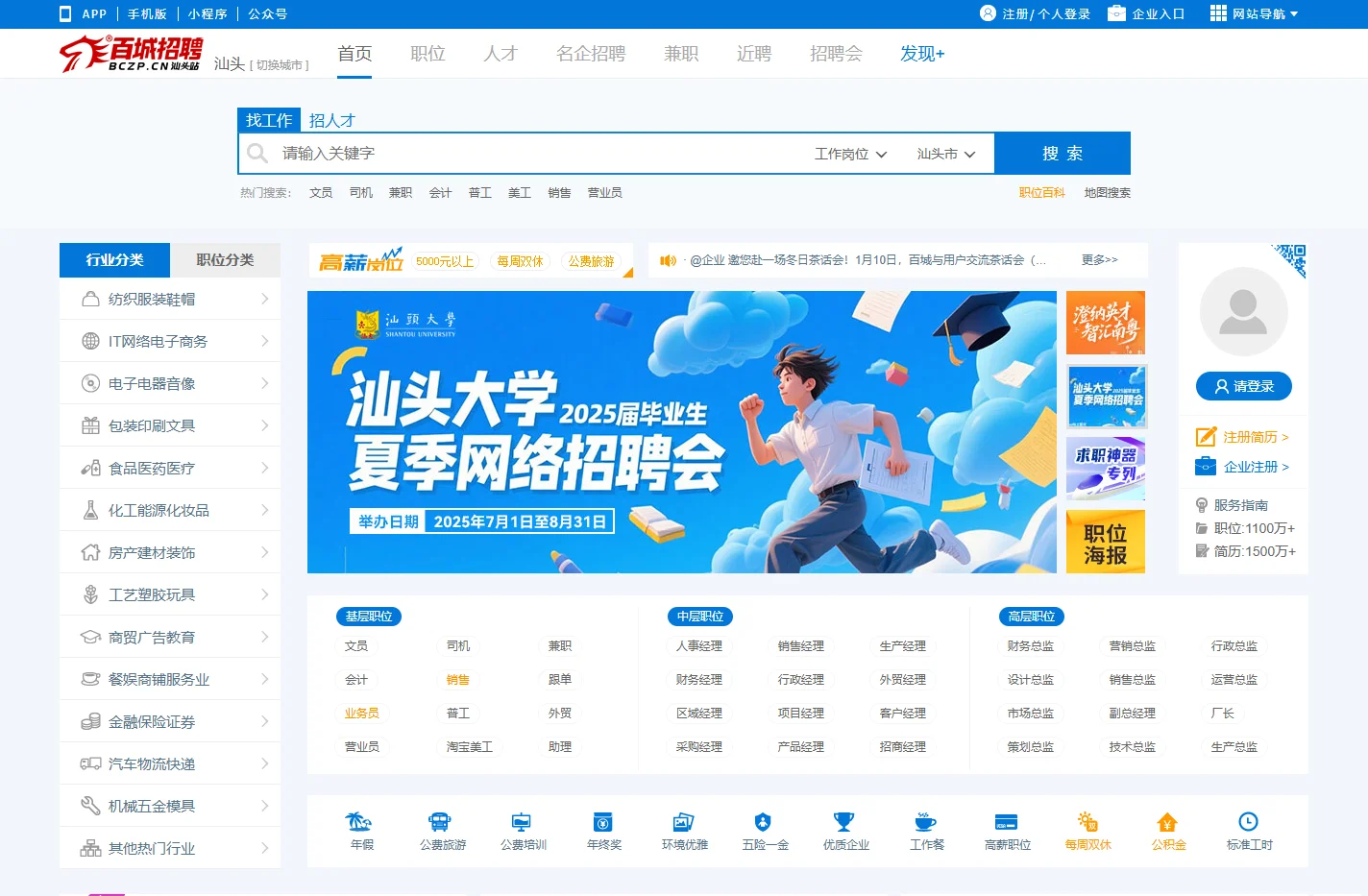This screenshot has height=896, width=1368.
Task: Open the 企业入口 header link
Action: (1158, 13)
